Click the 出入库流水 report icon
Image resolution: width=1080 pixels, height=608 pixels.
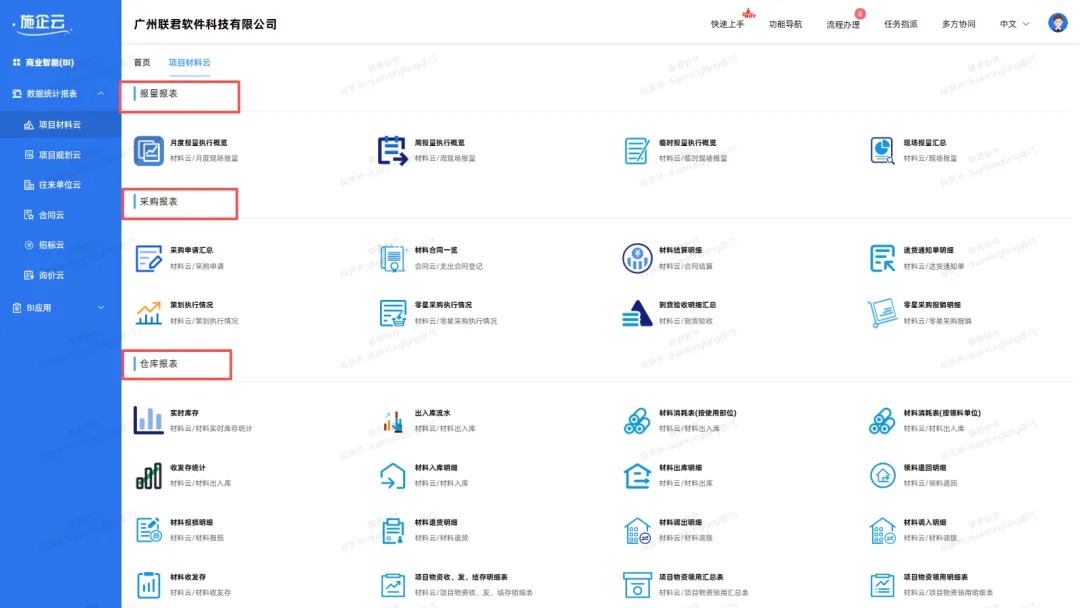click(393, 420)
